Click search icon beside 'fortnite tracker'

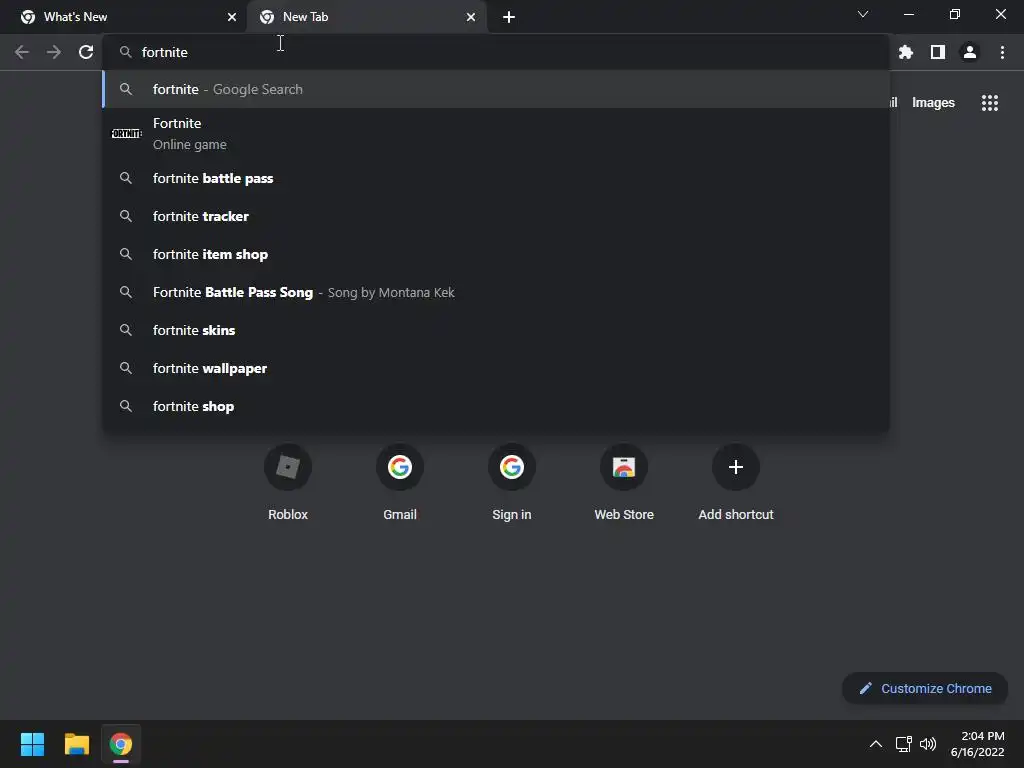126,216
